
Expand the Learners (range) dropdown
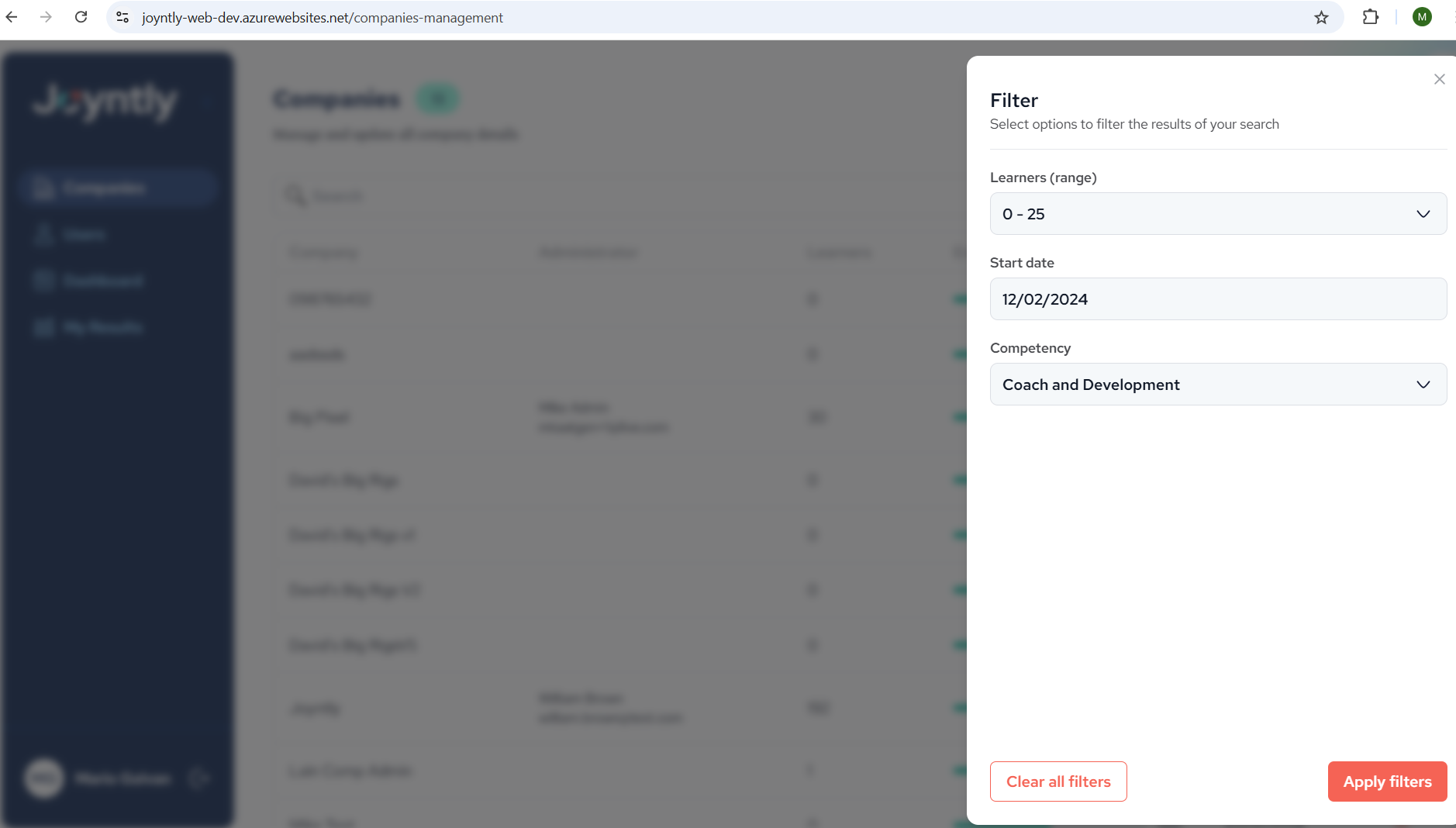coord(1217,214)
